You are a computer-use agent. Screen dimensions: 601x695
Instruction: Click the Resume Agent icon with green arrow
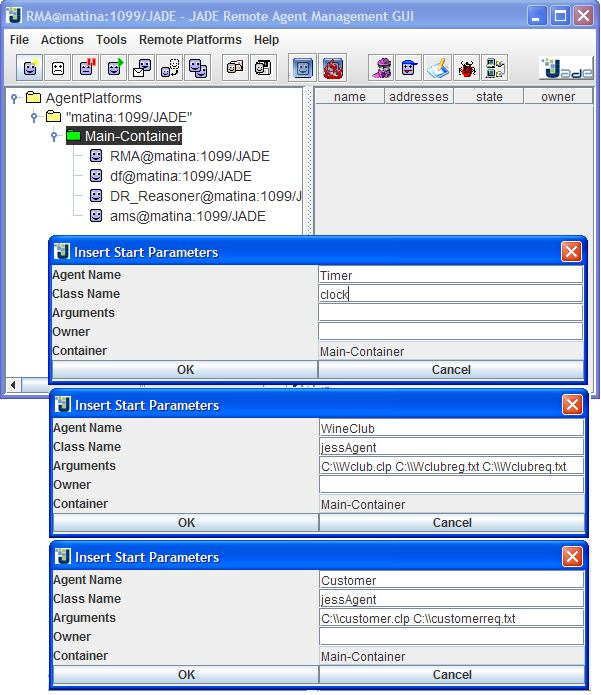click(114, 68)
